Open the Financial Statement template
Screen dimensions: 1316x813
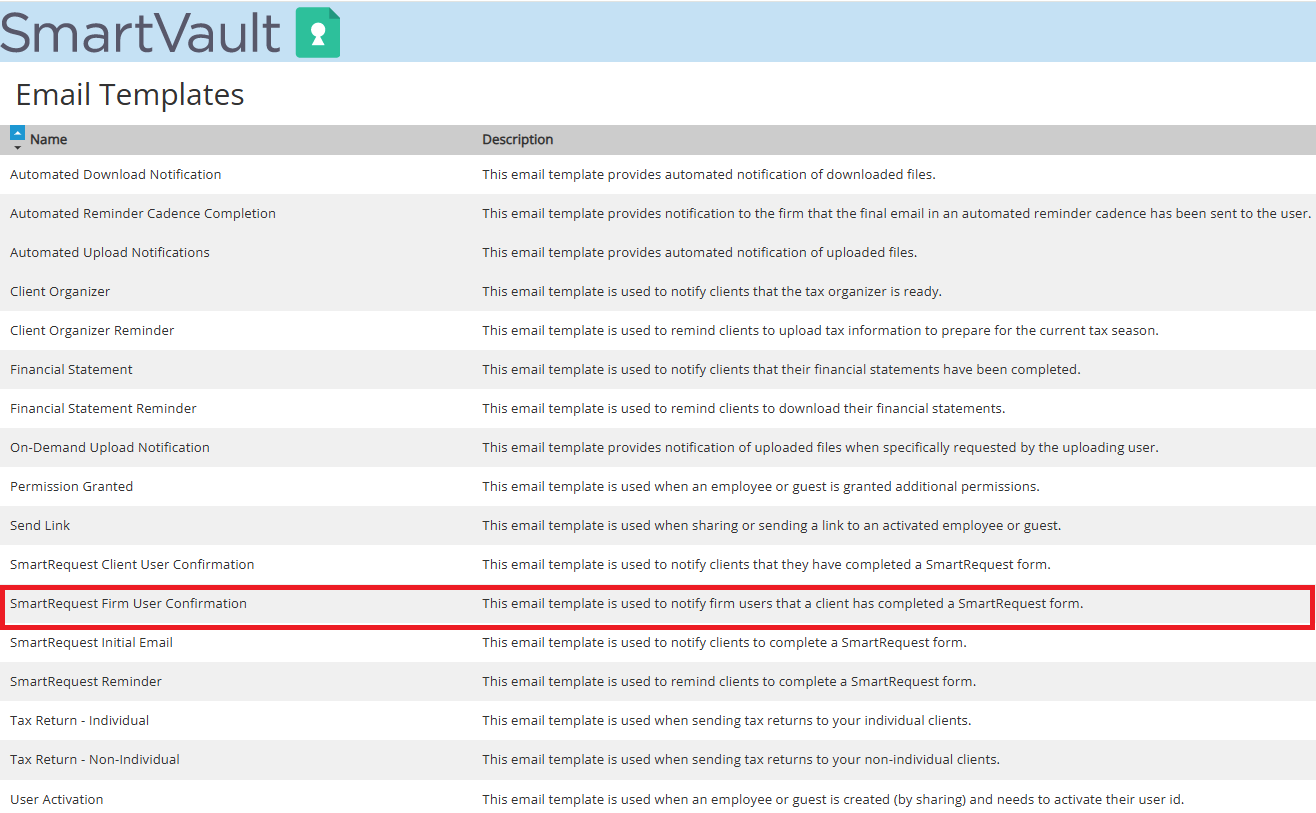[71, 369]
